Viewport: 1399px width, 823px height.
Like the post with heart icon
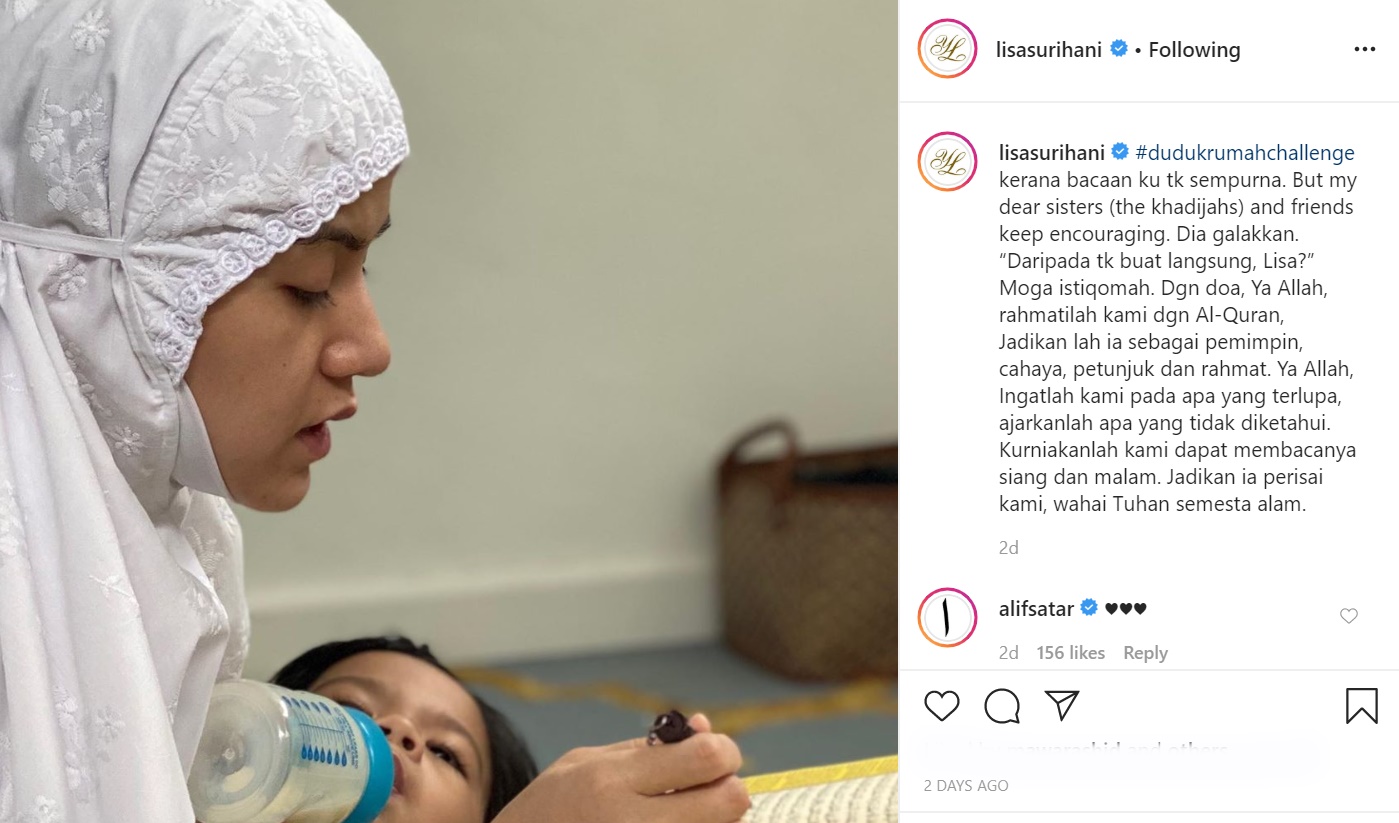pos(942,706)
